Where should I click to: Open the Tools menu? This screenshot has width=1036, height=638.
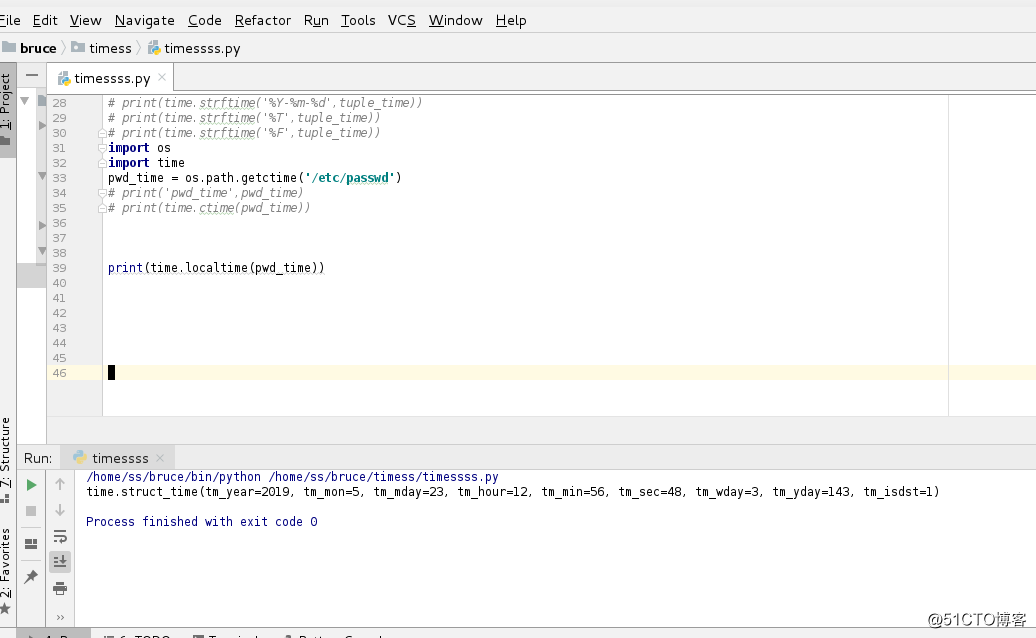click(x=358, y=20)
